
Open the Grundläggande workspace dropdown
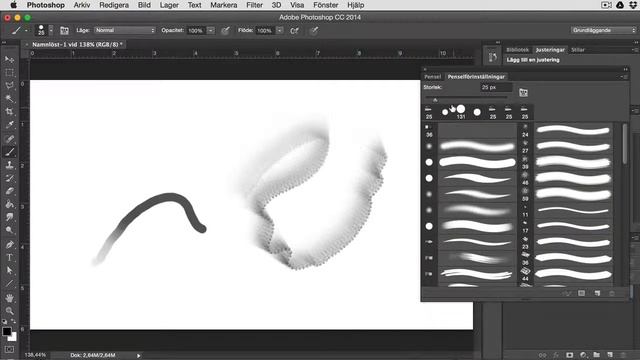coord(604,30)
